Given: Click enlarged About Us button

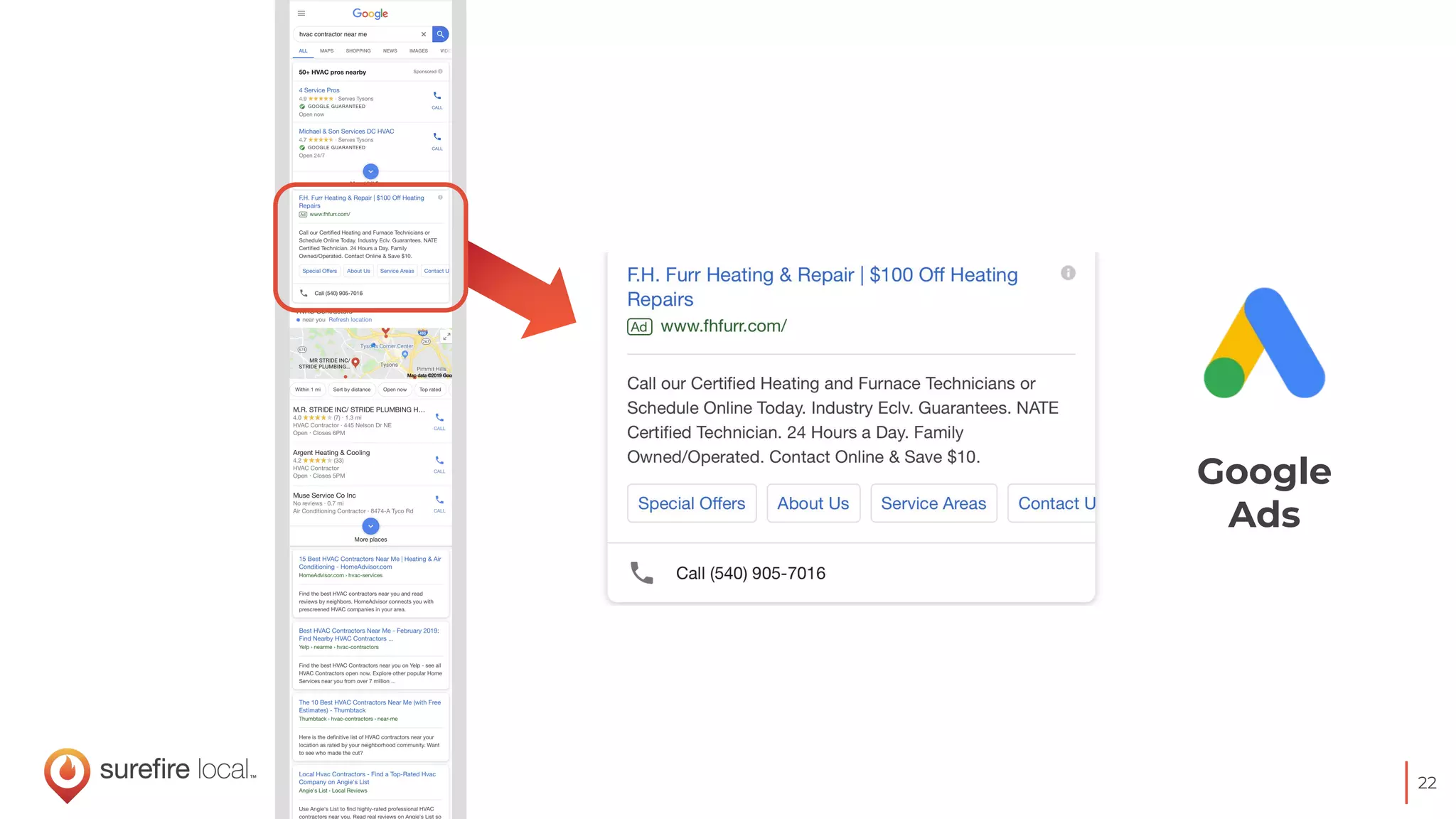Looking at the screenshot, I should 813,503.
